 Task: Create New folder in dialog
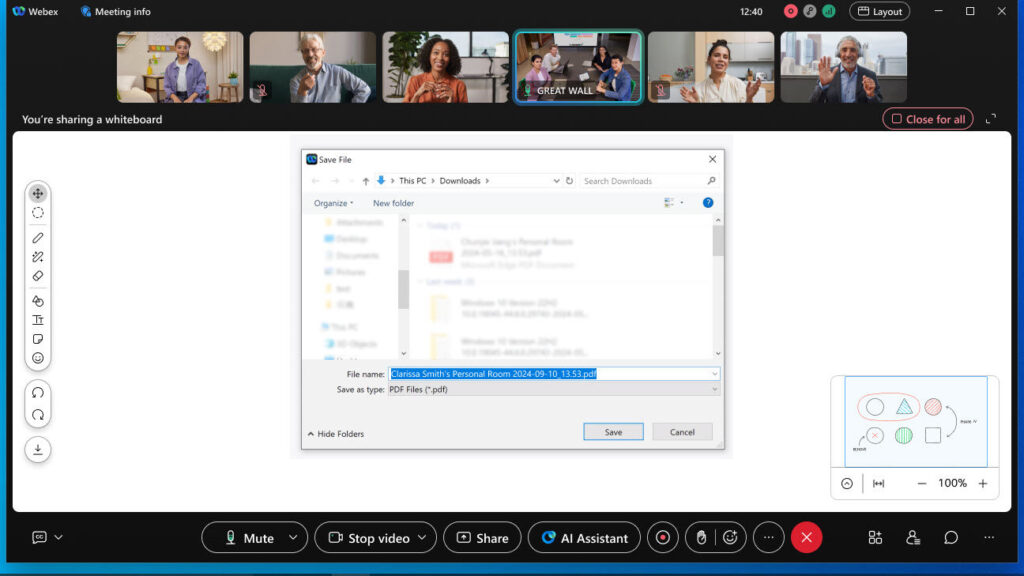pos(393,203)
